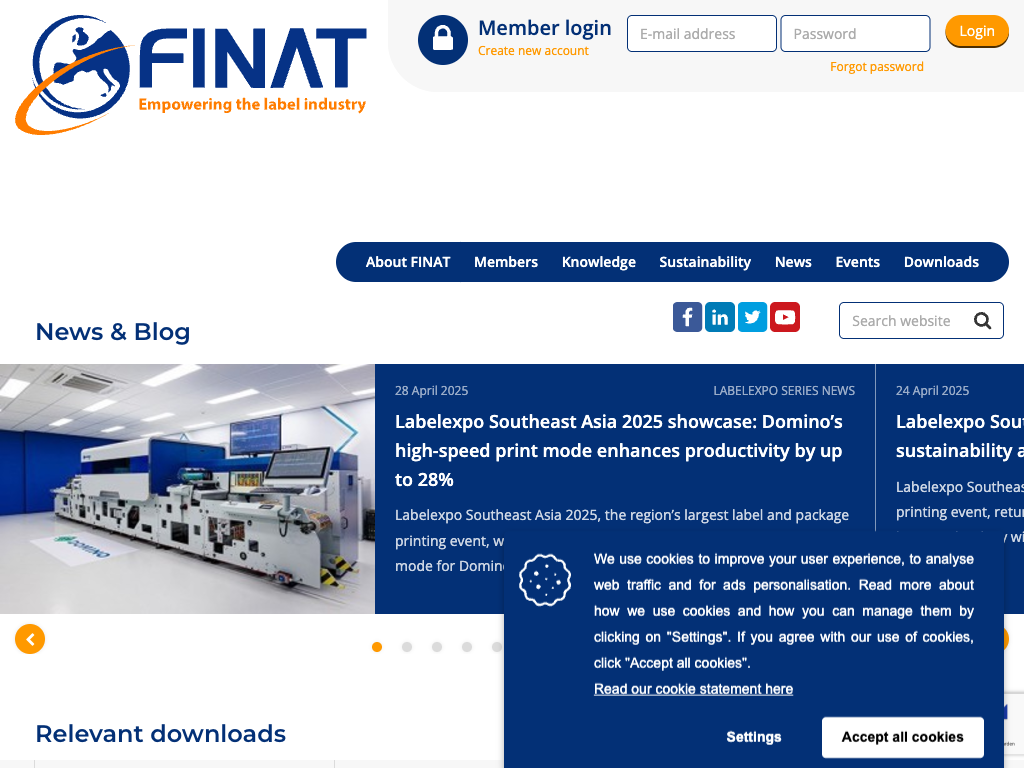
Task: Open the LinkedIn social icon
Action: click(720, 317)
